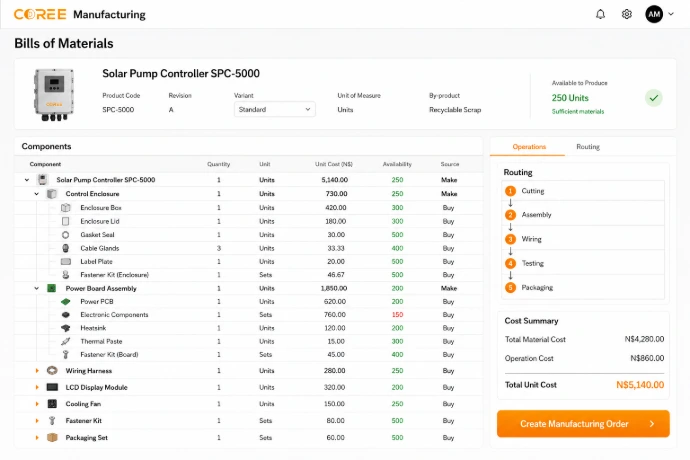The image size is (690, 460).
Task: Click Create Manufacturing Order button
Action: point(583,423)
